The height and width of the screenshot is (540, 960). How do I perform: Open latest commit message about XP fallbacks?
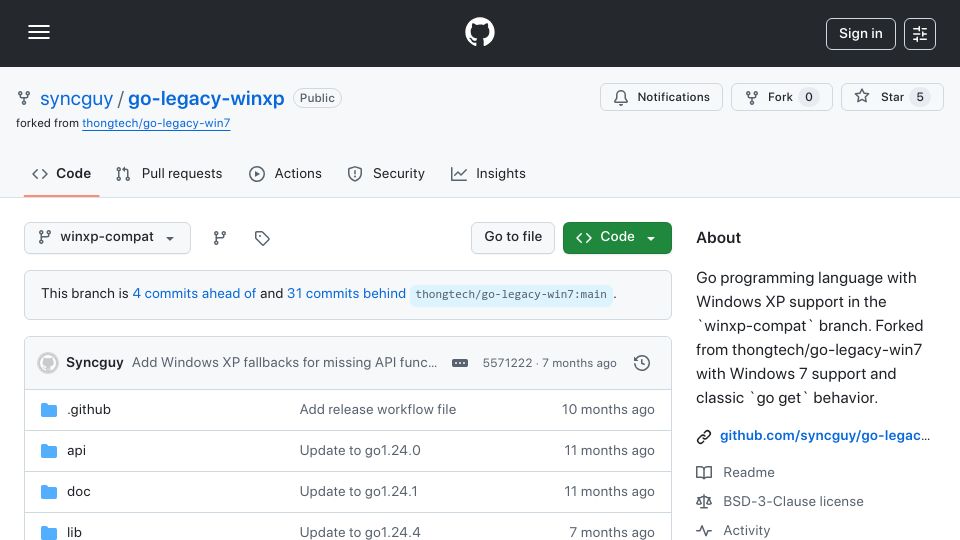point(285,362)
